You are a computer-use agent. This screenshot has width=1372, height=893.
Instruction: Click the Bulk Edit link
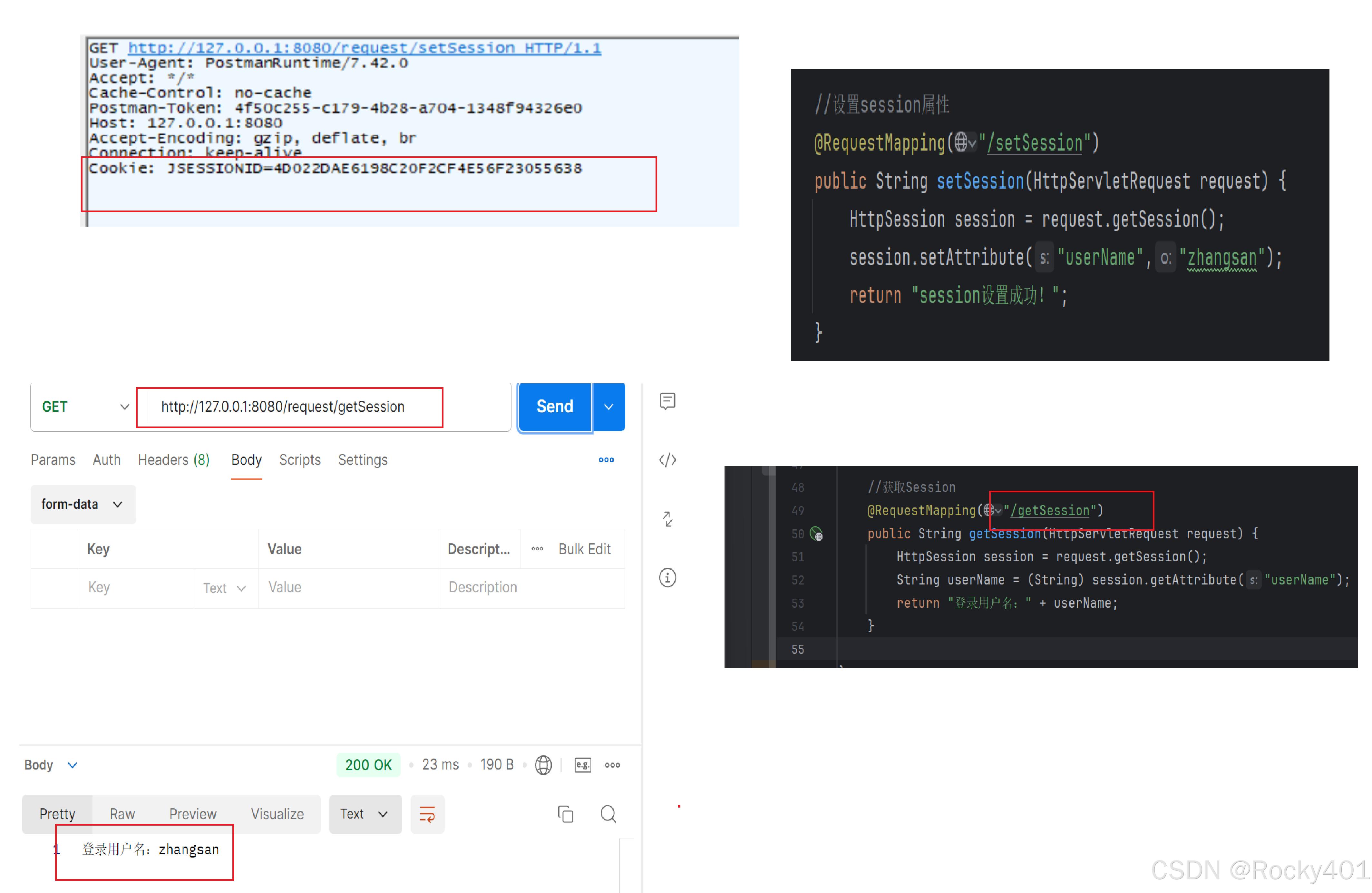pos(584,549)
